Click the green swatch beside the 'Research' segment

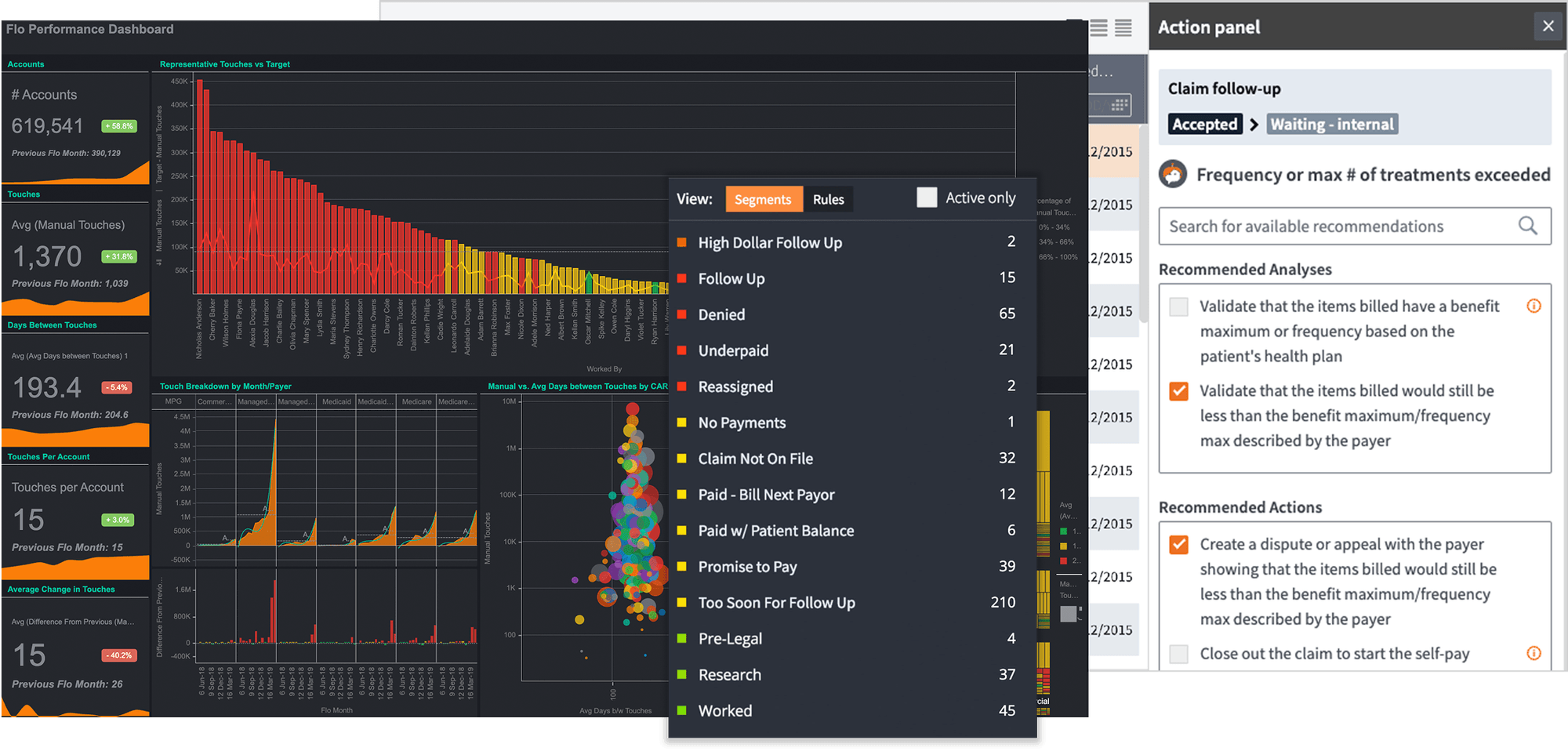tap(681, 673)
